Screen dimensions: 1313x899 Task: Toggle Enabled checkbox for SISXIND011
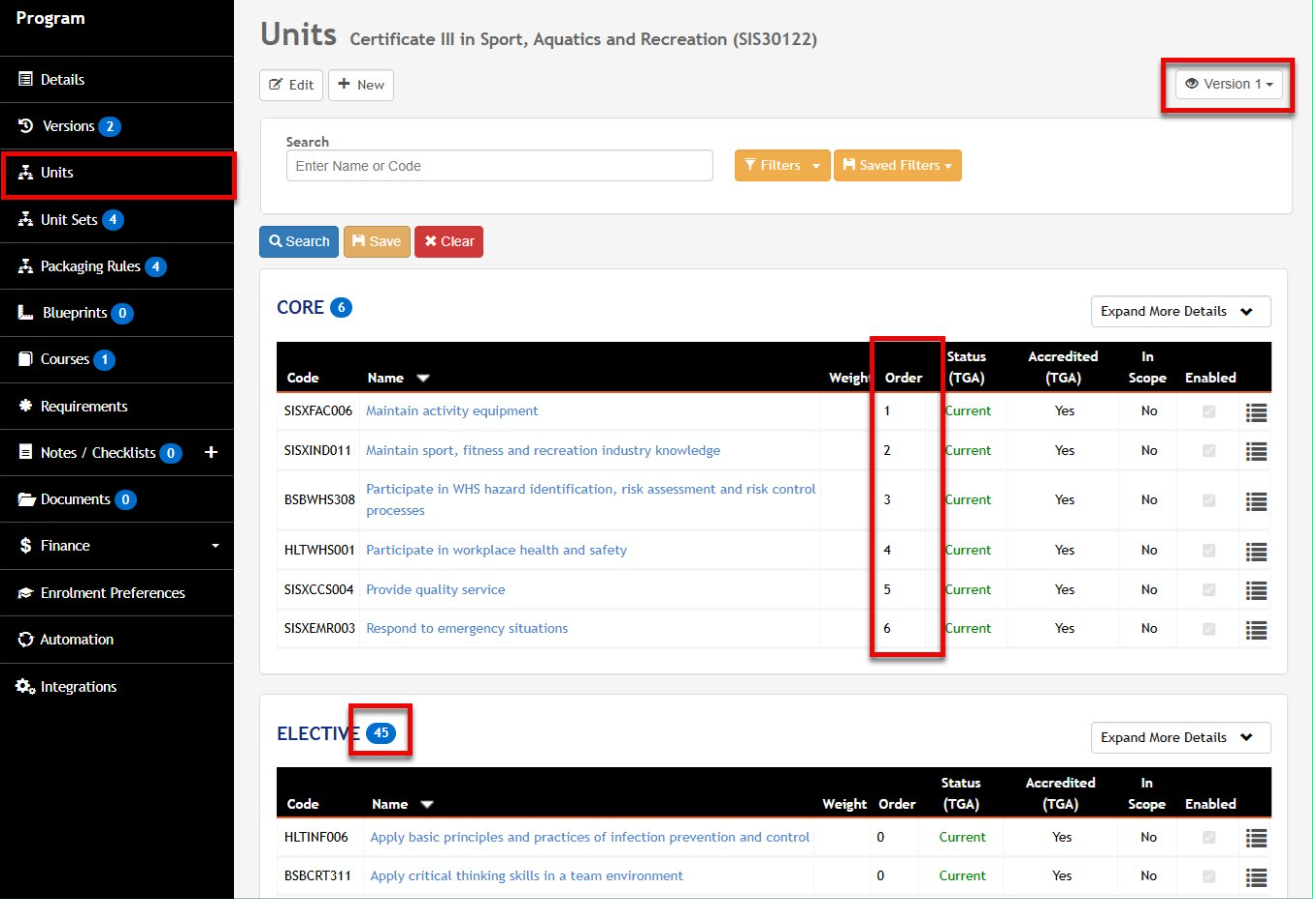tap(1209, 451)
